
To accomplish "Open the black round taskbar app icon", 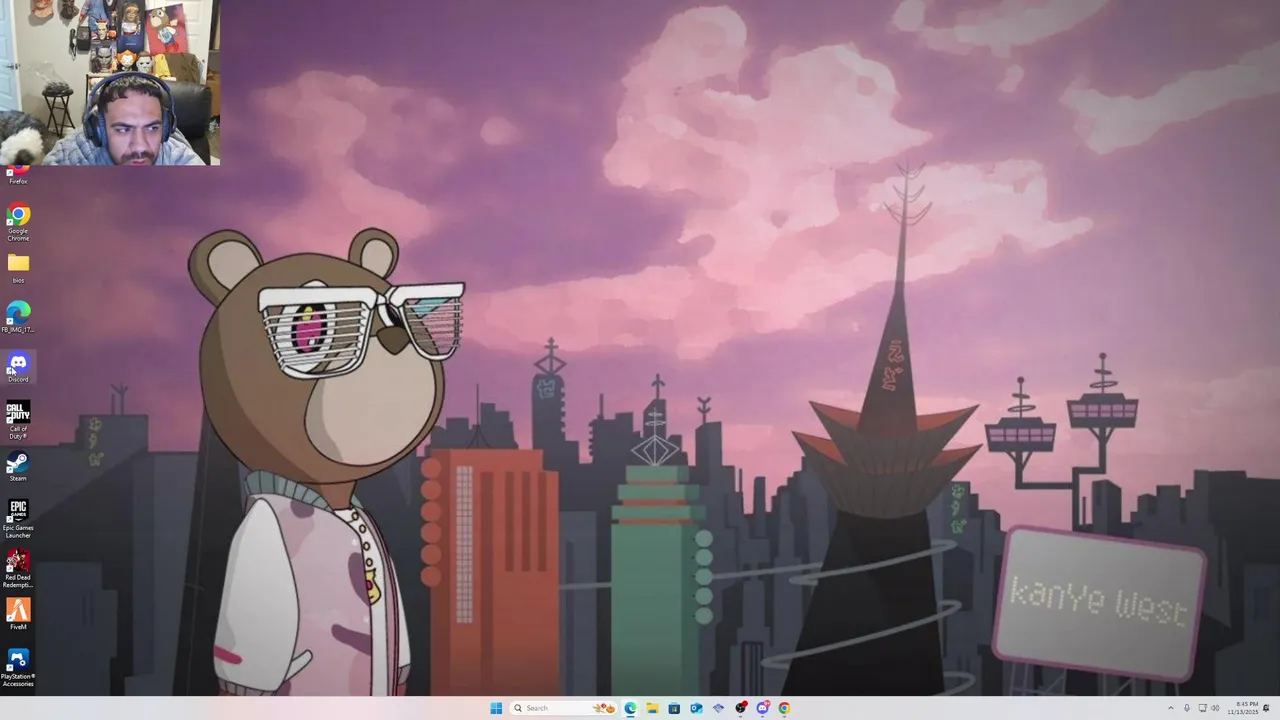I will coord(740,708).
